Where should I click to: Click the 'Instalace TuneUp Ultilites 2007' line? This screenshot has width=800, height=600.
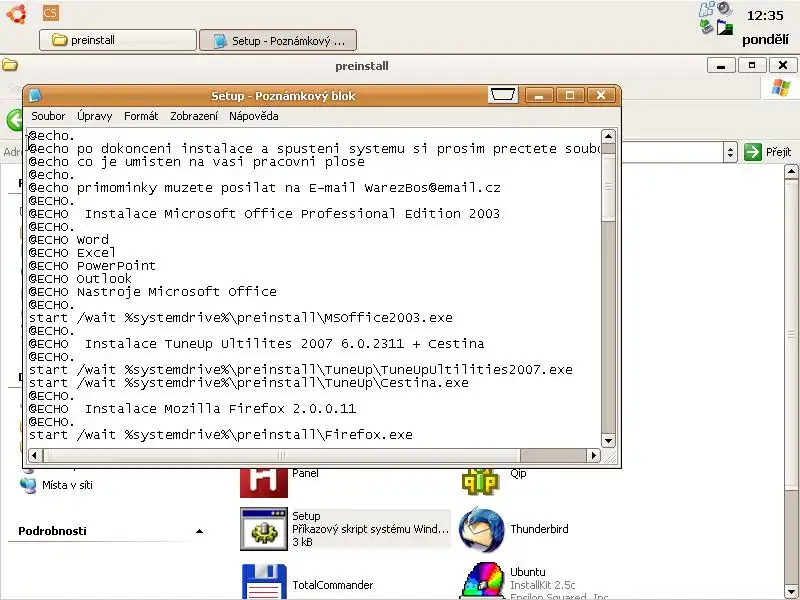tap(256, 344)
